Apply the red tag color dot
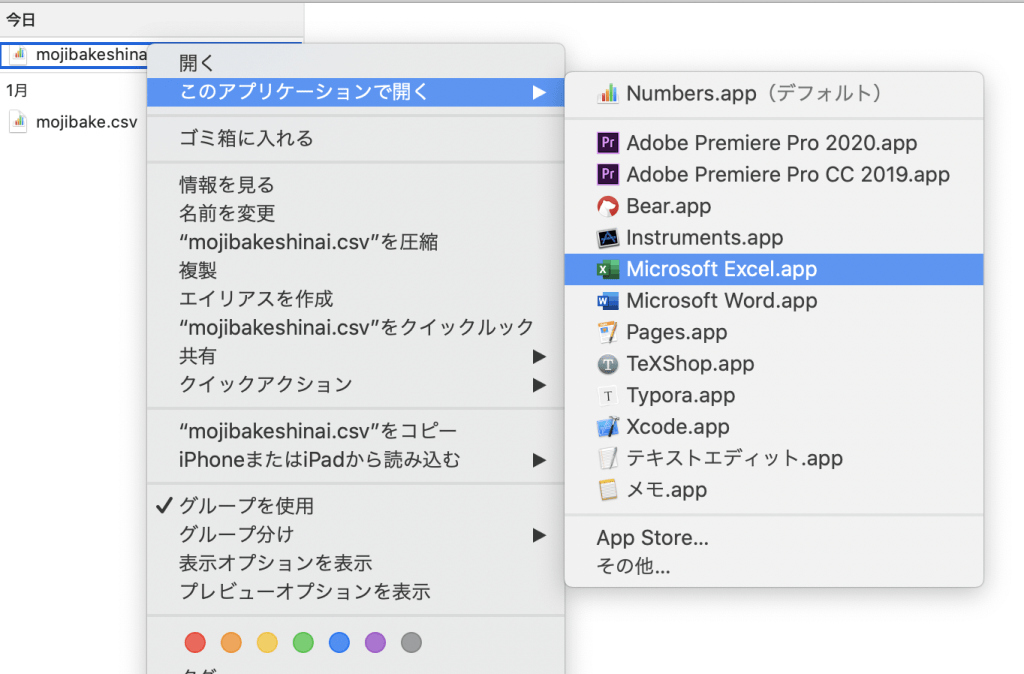This screenshot has width=1024, height=674. 195,642
